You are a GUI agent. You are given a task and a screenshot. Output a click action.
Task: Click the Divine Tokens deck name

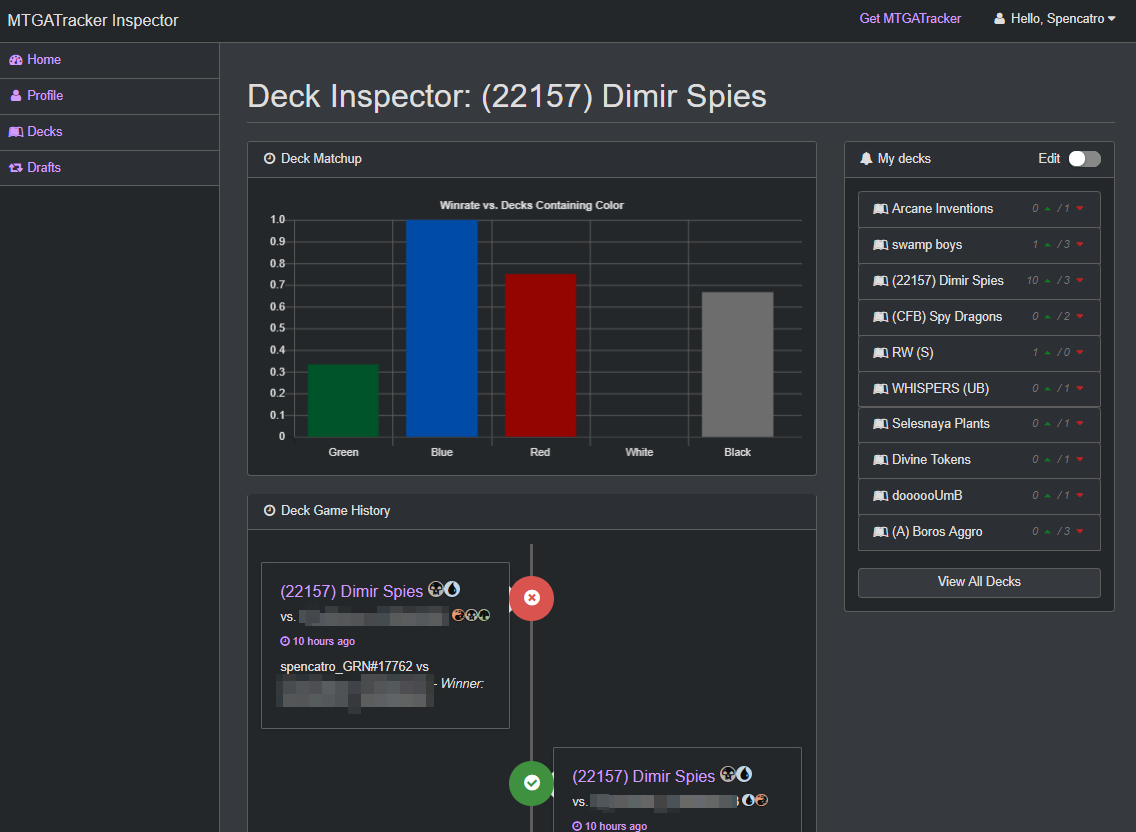pos(931,460)
